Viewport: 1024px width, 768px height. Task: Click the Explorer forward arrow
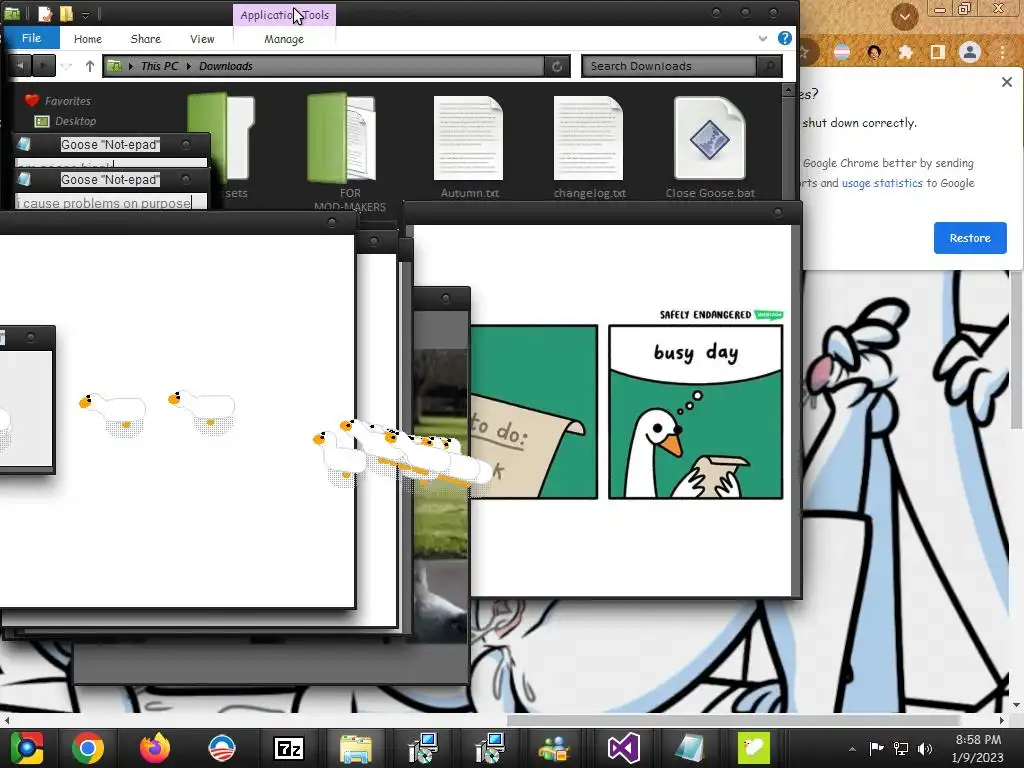44,65
